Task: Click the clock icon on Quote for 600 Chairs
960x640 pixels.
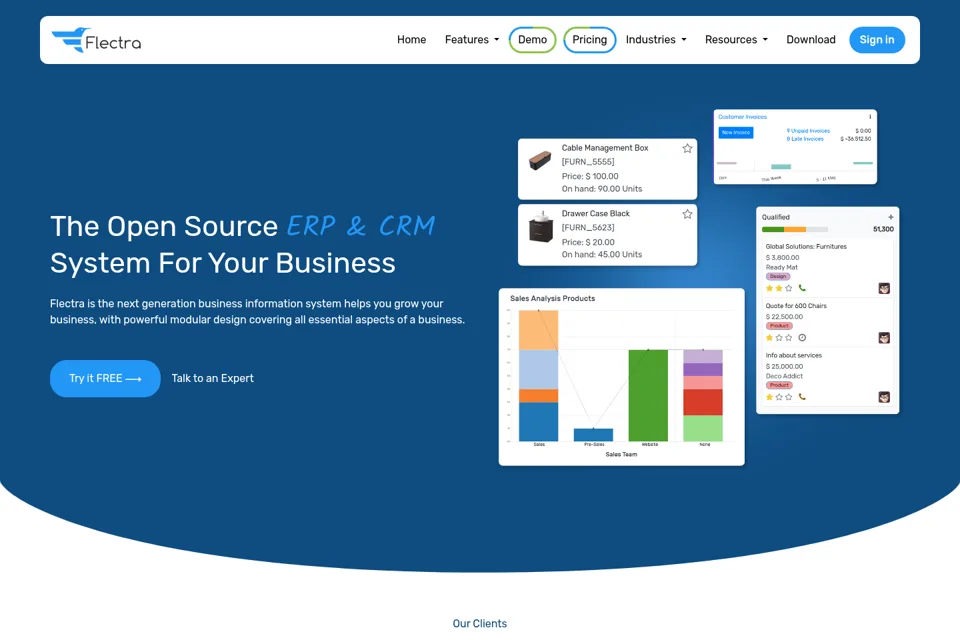Action: [x=802, y=337]
